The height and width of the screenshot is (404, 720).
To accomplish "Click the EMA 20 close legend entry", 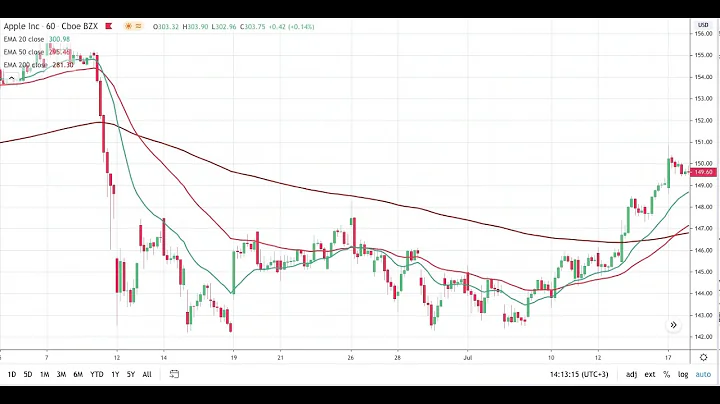I will point(37,39).
